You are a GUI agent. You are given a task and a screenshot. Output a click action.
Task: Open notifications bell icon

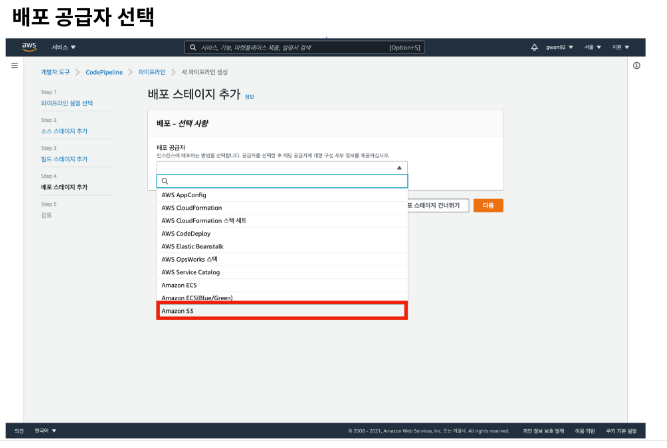(534, 47)
